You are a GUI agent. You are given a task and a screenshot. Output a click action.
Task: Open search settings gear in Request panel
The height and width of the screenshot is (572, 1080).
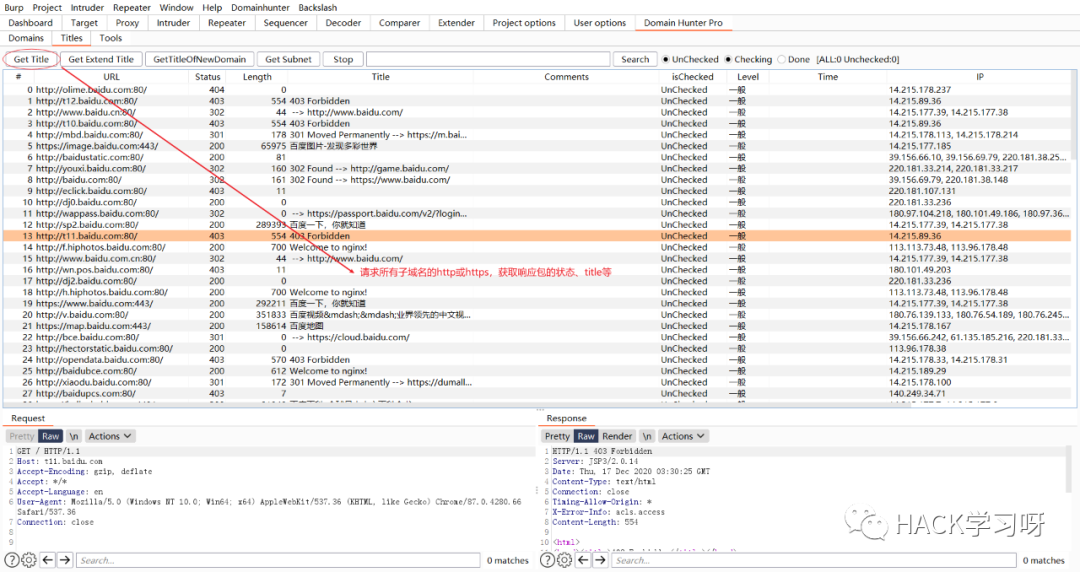[29, 560]
